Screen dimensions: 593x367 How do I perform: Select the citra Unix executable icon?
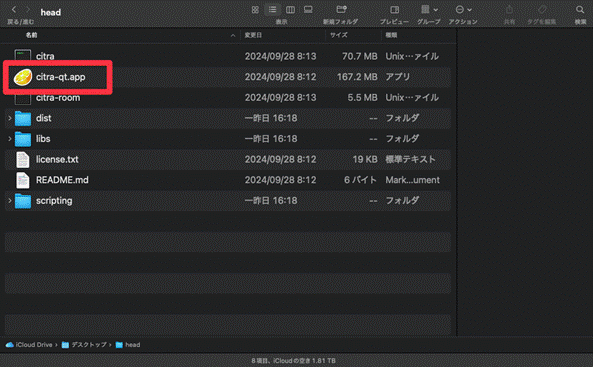(23, 56)
